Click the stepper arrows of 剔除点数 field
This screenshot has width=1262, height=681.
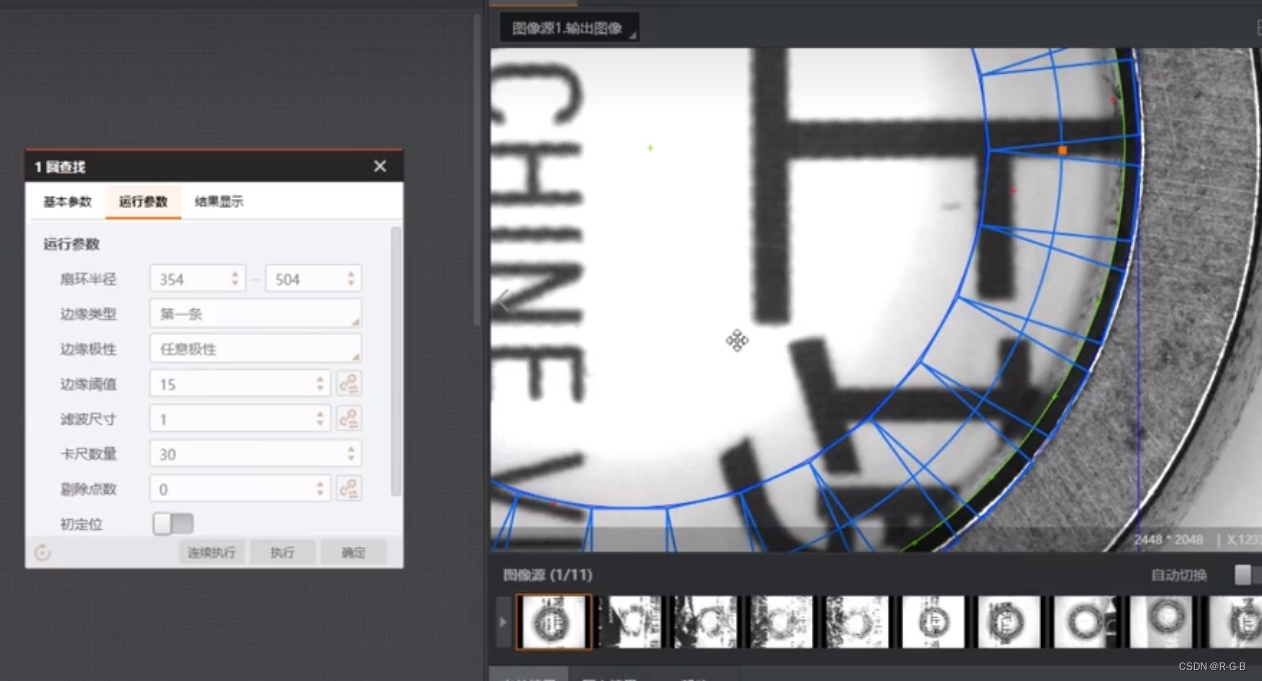tap(320, 489)
